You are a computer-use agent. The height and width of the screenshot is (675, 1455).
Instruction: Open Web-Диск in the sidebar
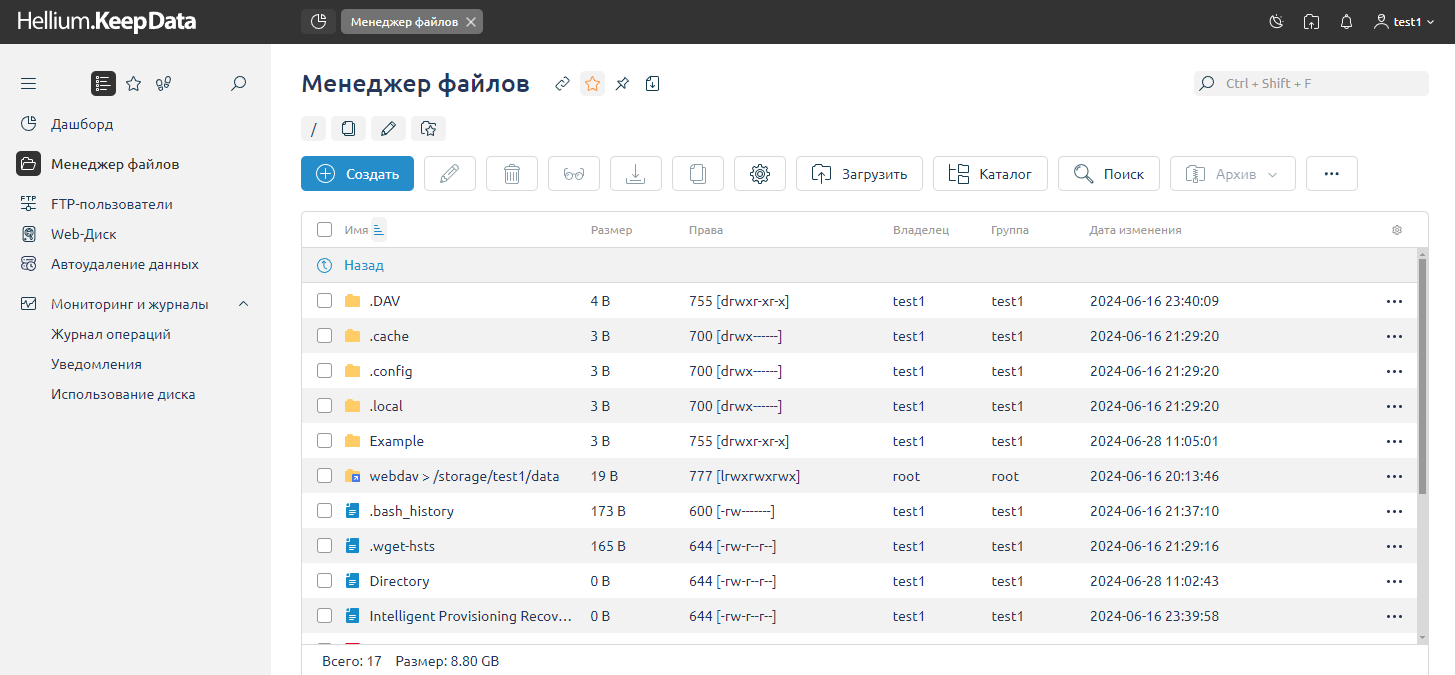click(x=84, y=234)
